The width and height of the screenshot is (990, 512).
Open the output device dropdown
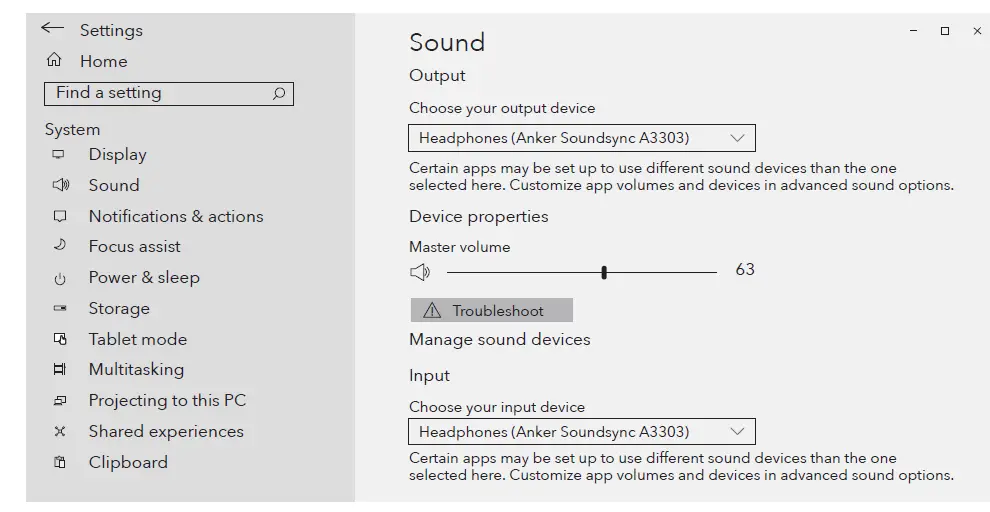581,138
